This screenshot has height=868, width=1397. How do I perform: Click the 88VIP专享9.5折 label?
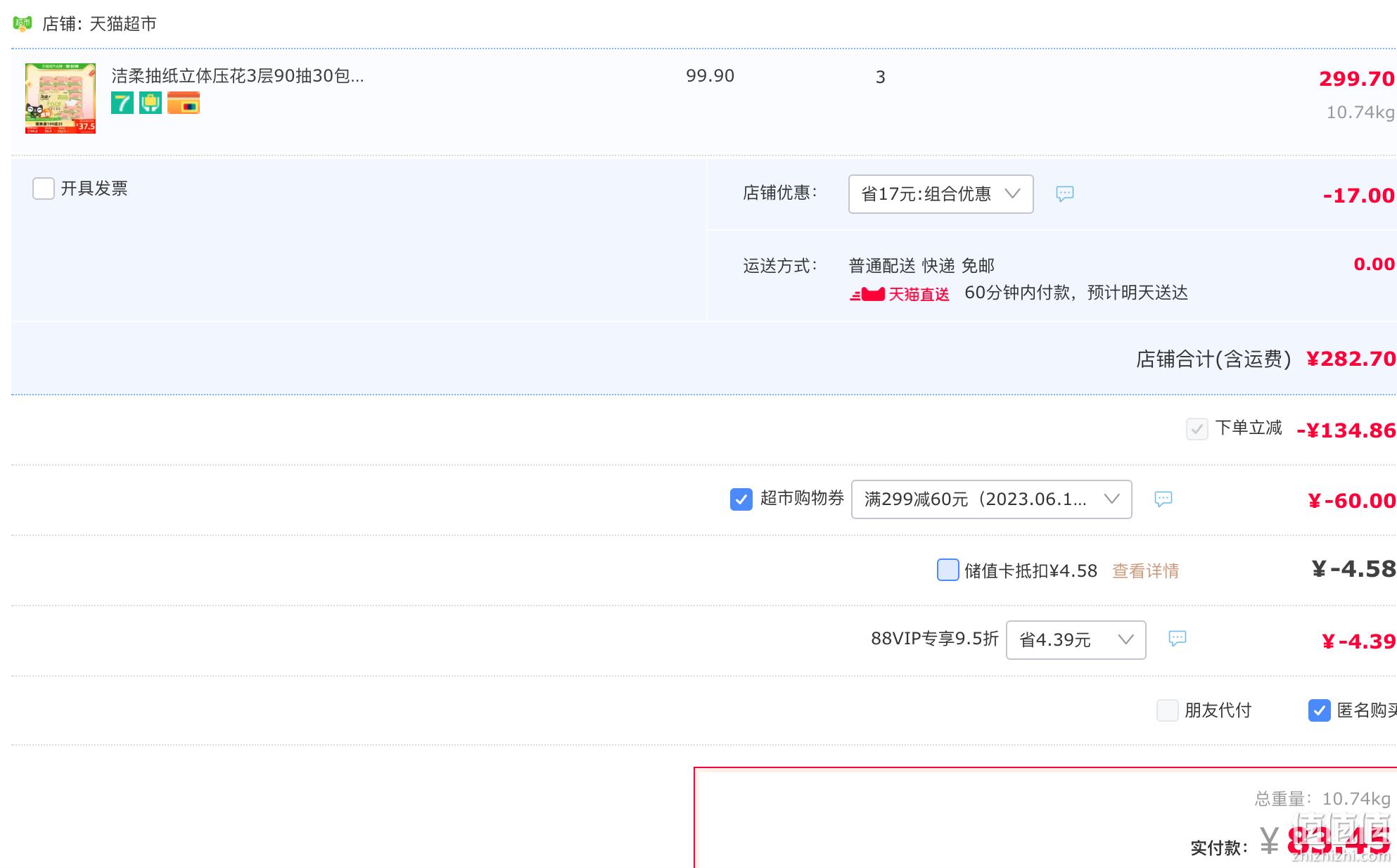click(x=935, y=639)
